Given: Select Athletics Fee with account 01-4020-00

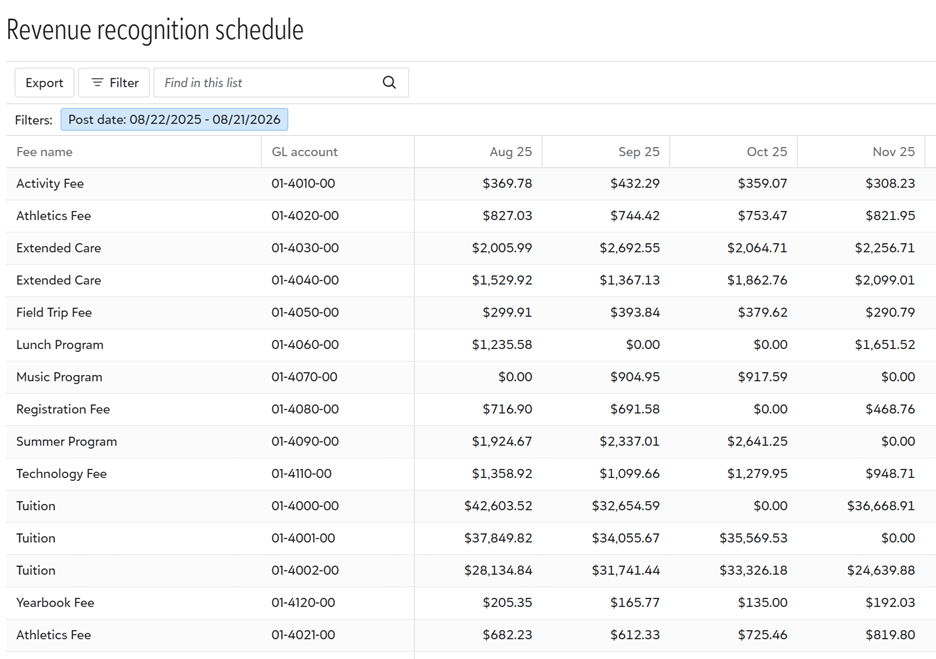Looking at the screenshot, I should (x=54, y=215).
